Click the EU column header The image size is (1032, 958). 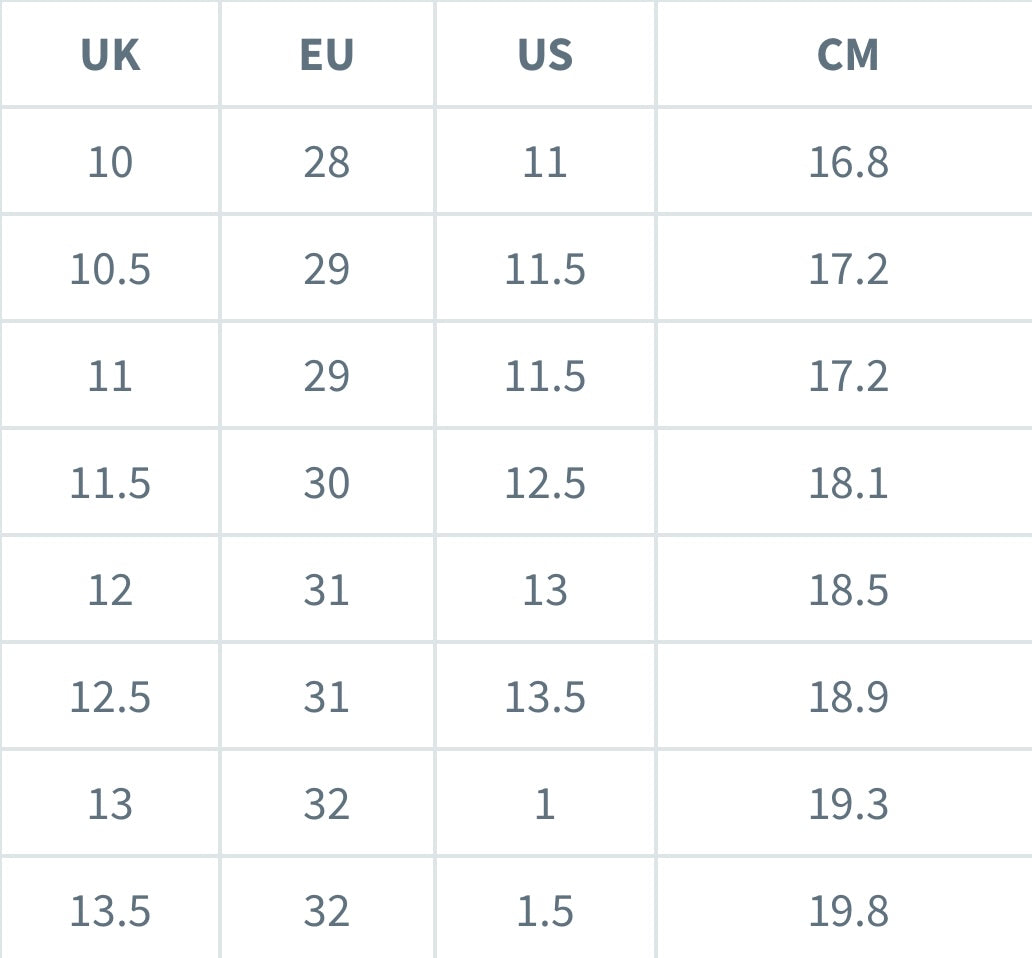[x=327, y=55]
